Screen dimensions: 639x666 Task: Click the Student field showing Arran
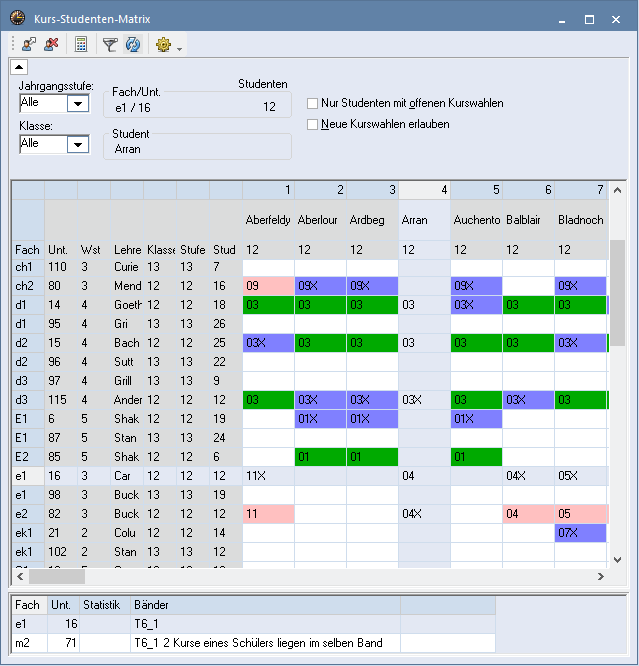(198, 149)
